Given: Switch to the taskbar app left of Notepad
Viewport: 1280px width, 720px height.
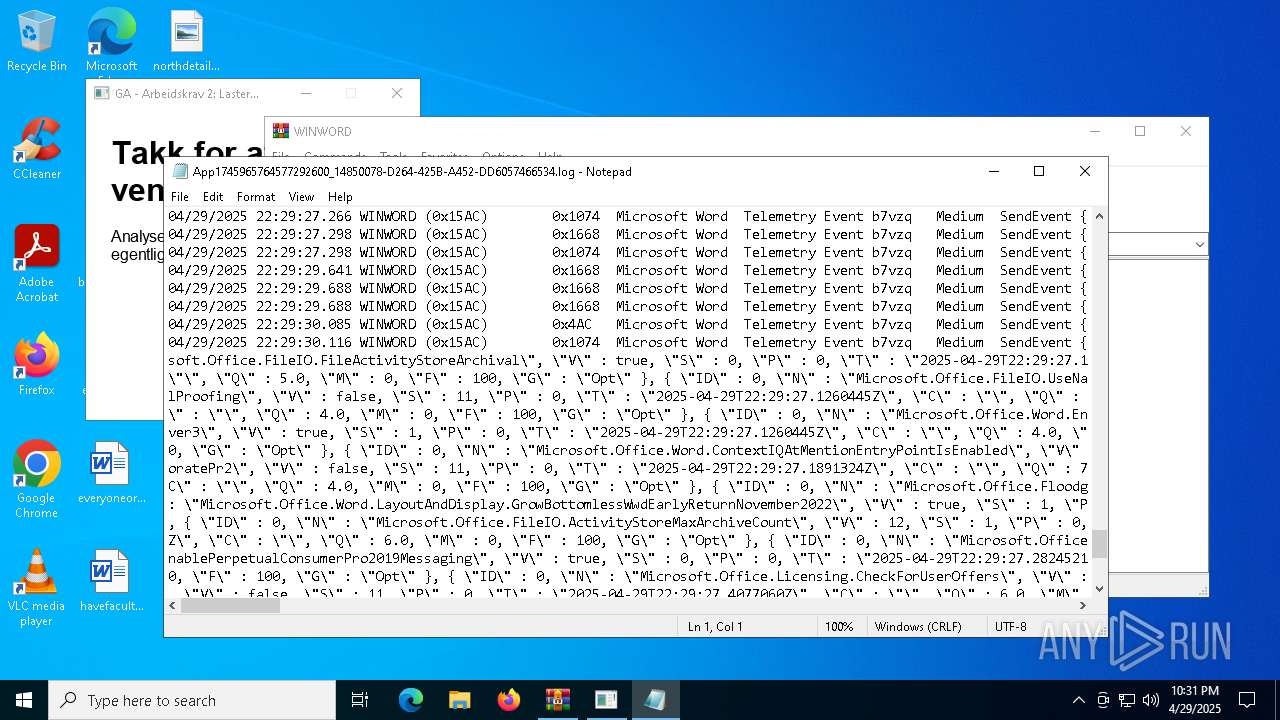Looking at the screenshot, I should (x=607, y=700).
